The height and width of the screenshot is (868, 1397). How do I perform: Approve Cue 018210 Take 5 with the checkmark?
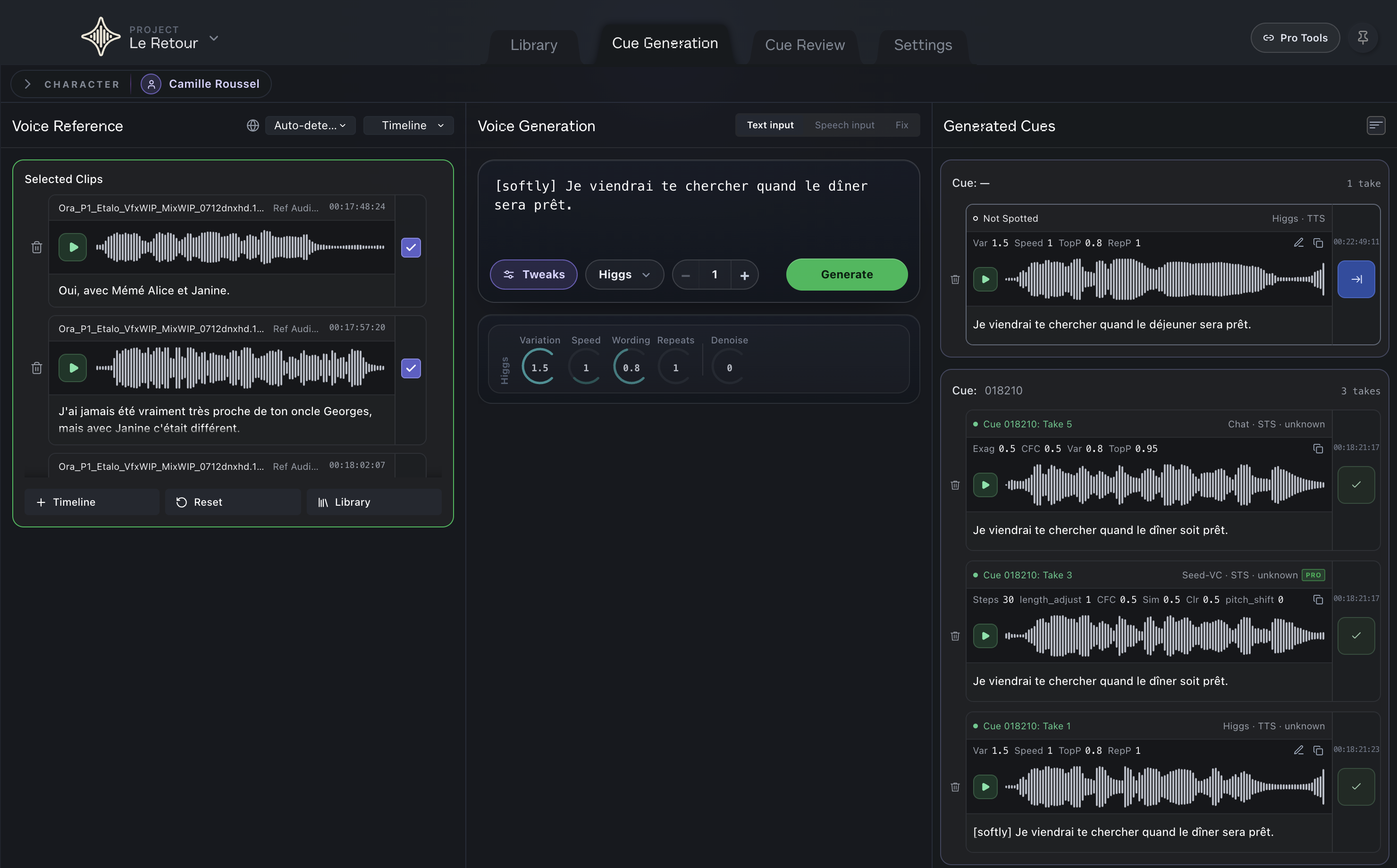click(1355, 485)
